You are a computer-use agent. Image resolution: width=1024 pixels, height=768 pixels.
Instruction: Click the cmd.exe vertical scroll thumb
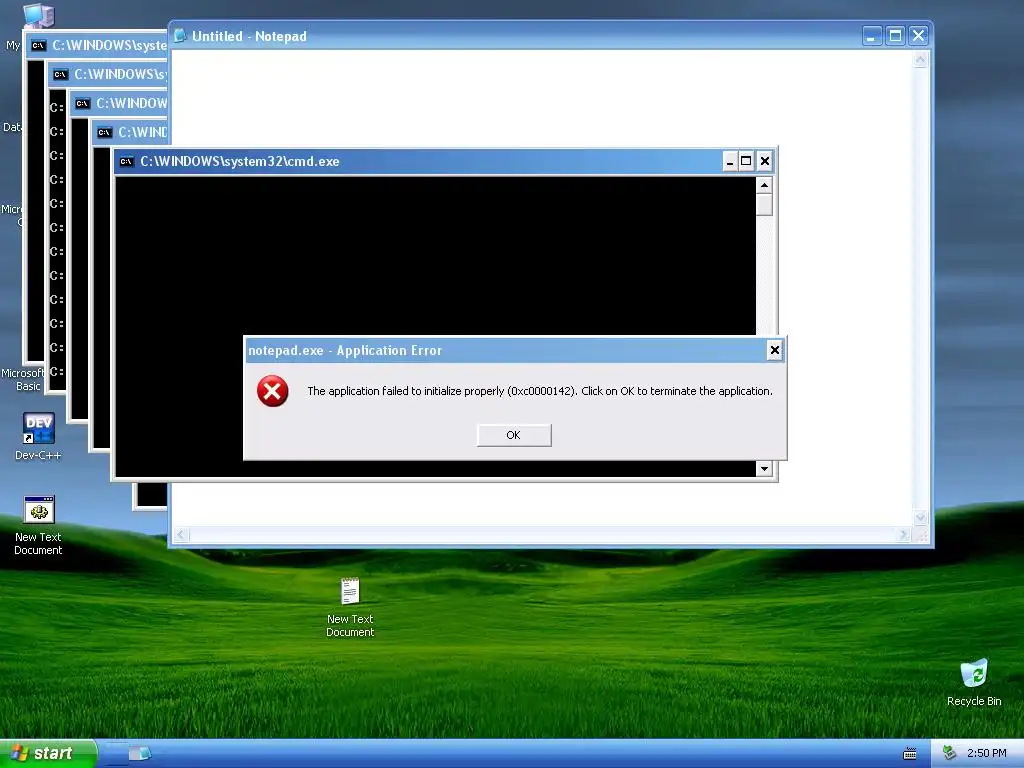(764, 204)
